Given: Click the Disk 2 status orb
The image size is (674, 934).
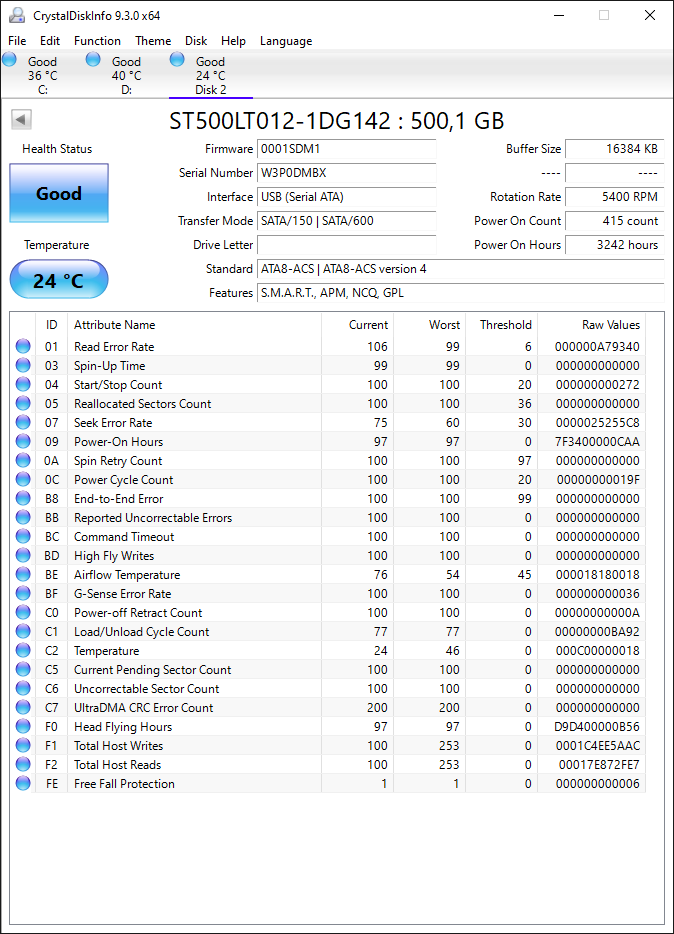Looking at the screenshot, I should click(x=177, y=59).
